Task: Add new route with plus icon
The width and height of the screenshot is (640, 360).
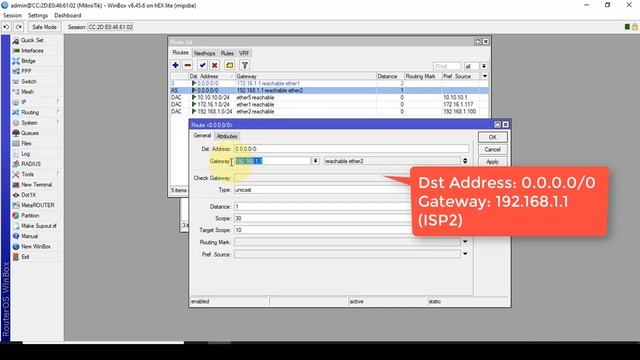Action: [176, 65]
